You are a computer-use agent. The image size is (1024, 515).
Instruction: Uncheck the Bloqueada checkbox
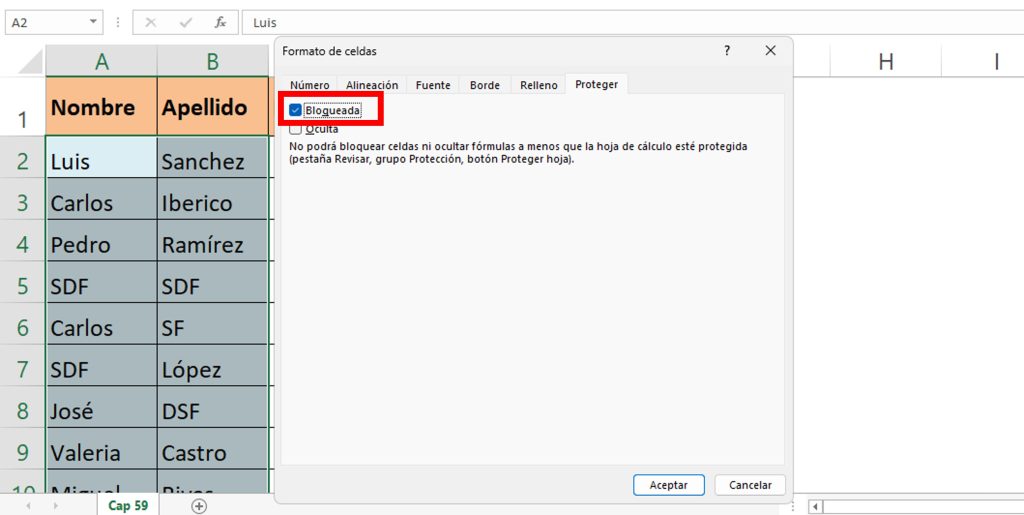pyautogui.click(x=296, y=110)
